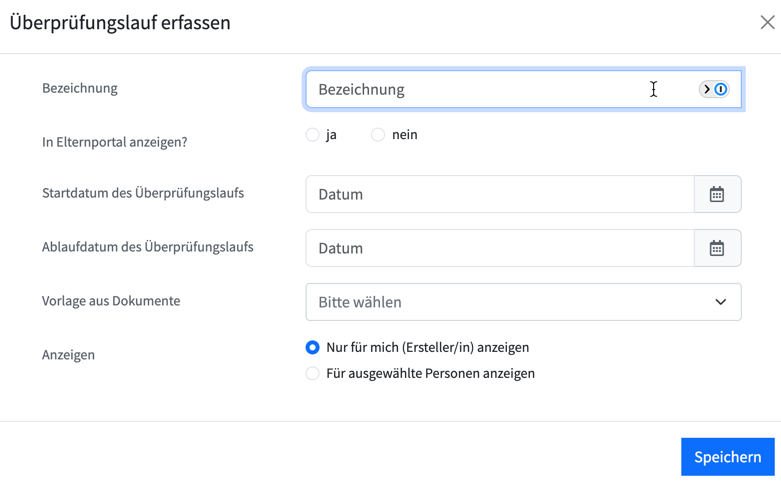Close the Überprüfungslauf erfassen dialog
The width and height of the screenshot is (781, 486).
coord(767,22)
